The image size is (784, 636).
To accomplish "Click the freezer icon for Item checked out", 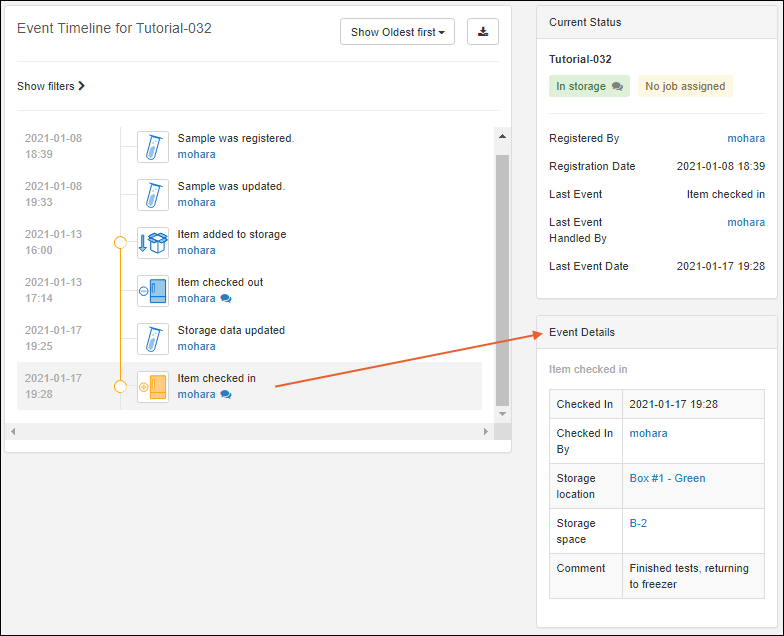I will (153, 291).
